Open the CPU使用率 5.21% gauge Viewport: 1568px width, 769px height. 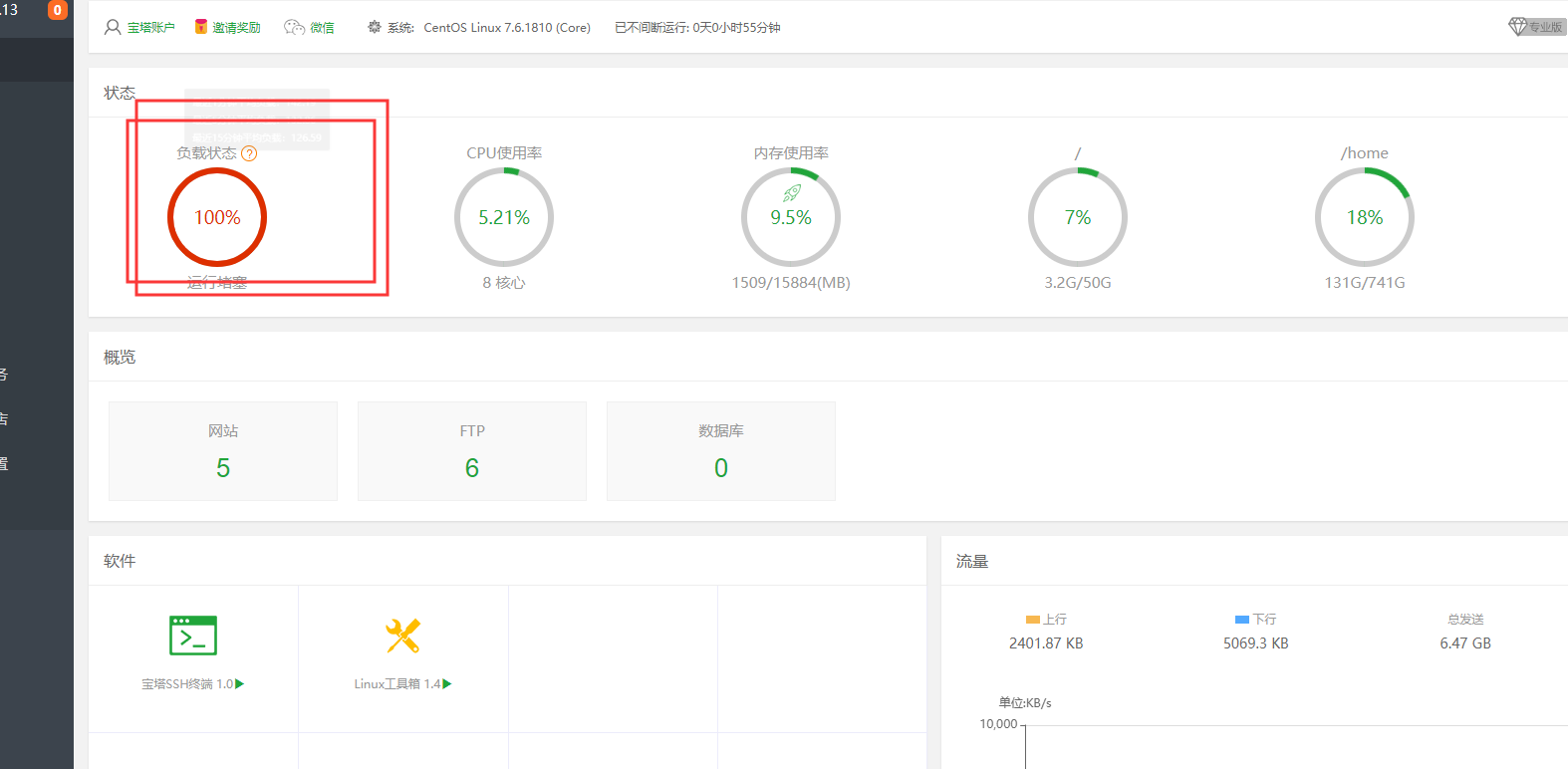[x=504, y=217]
